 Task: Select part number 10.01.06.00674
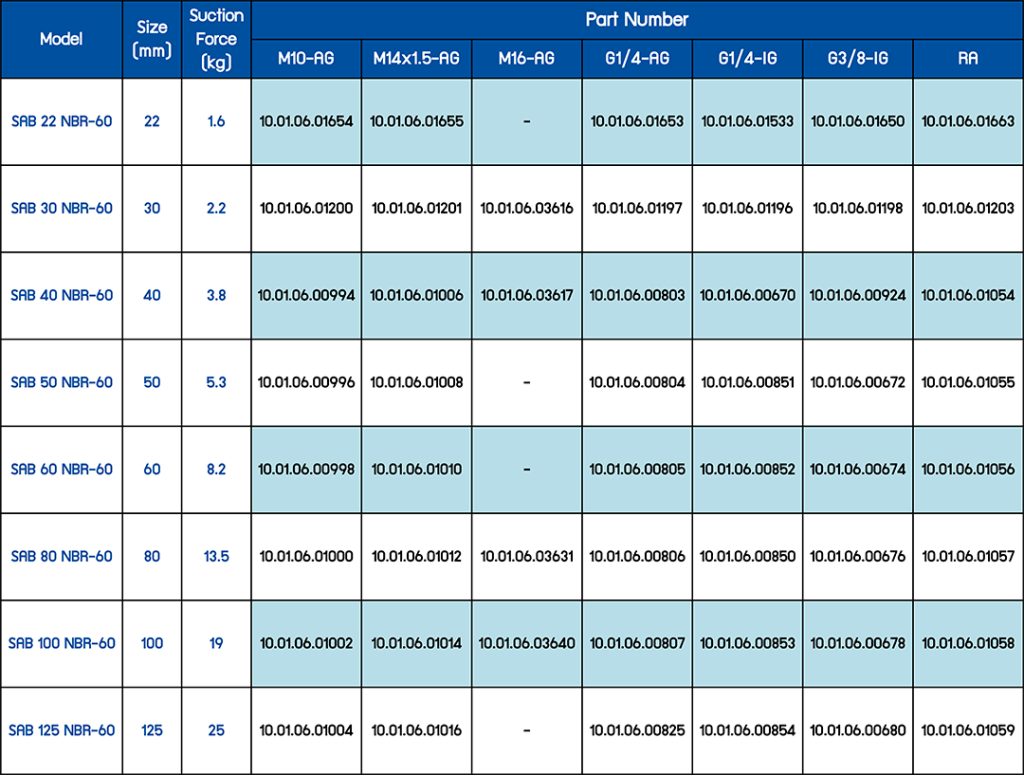click(x=857, y=469)
